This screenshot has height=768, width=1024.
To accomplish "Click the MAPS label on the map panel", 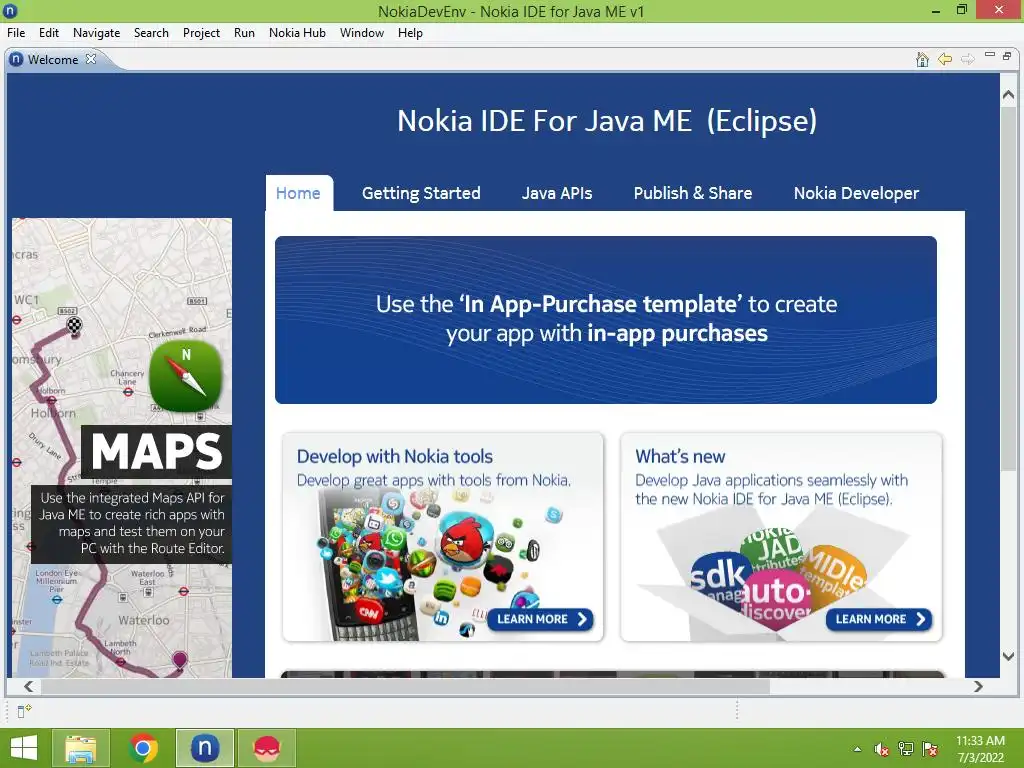I will coord(157,451).
